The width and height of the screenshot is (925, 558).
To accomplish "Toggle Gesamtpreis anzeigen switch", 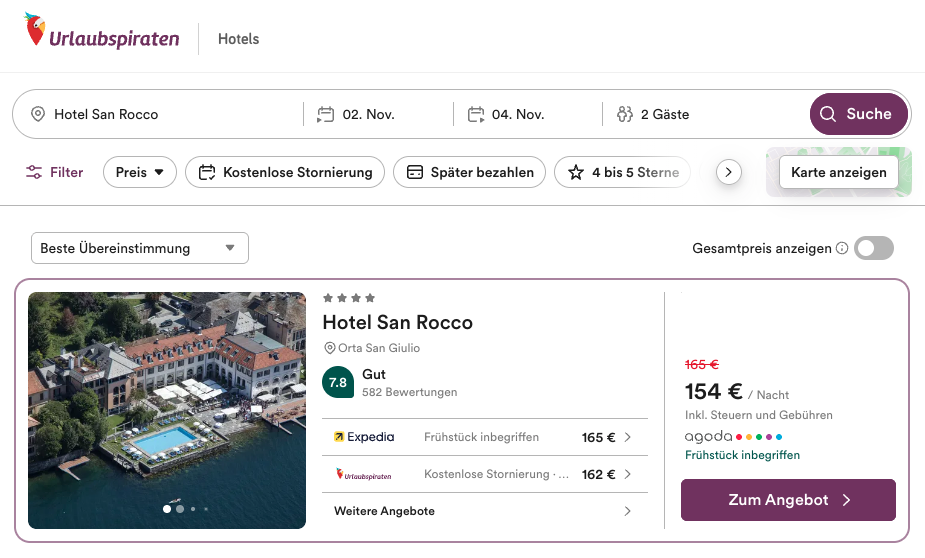I will click(x=873, y=249).
